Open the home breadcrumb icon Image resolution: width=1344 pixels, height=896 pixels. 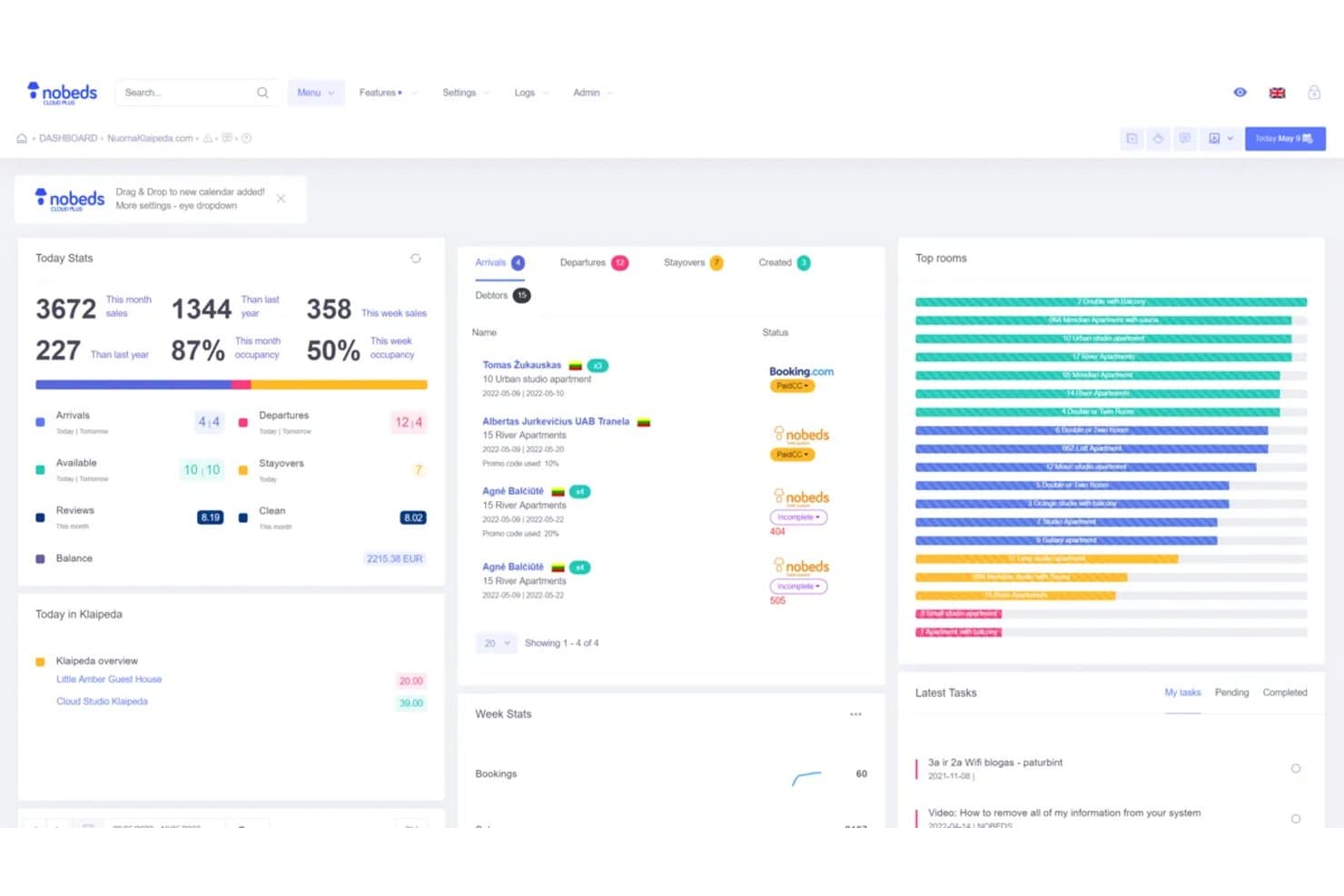(22, 139)
